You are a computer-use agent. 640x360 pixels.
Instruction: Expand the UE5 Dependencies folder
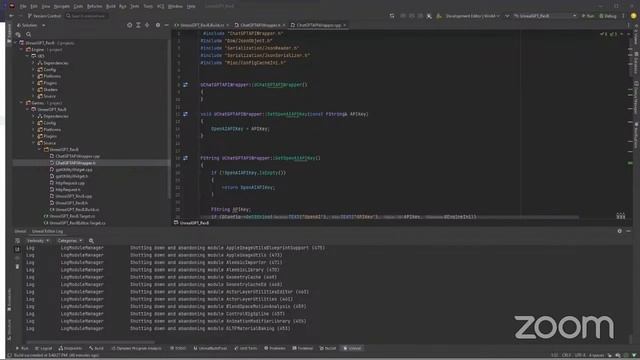tap(34, 63)
